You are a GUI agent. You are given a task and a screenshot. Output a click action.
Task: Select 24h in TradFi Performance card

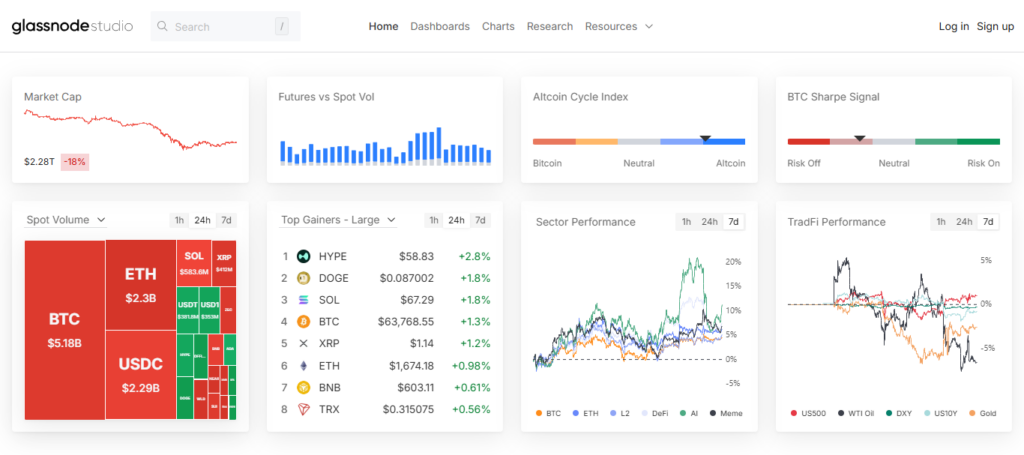point(964,222)
